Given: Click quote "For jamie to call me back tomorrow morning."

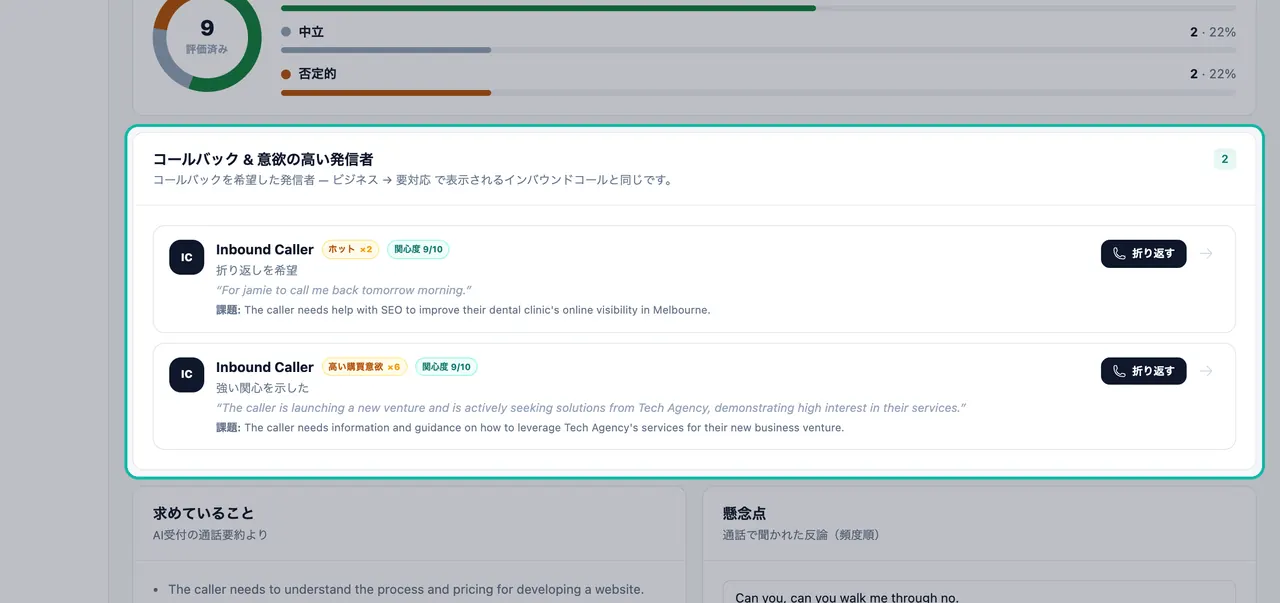Looking at the screenshot, I should pos(344,290).
